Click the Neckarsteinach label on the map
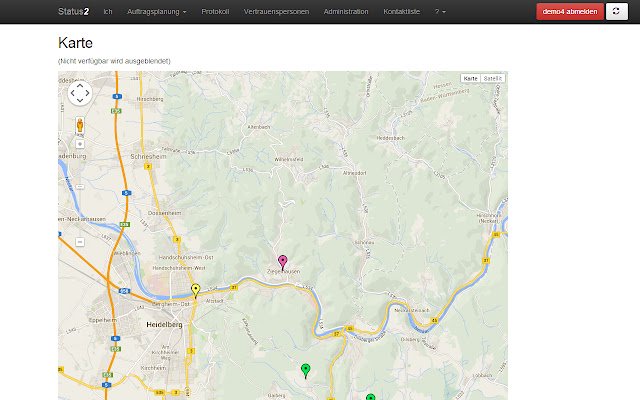This screenshot has width=640, height=400. 412,310
